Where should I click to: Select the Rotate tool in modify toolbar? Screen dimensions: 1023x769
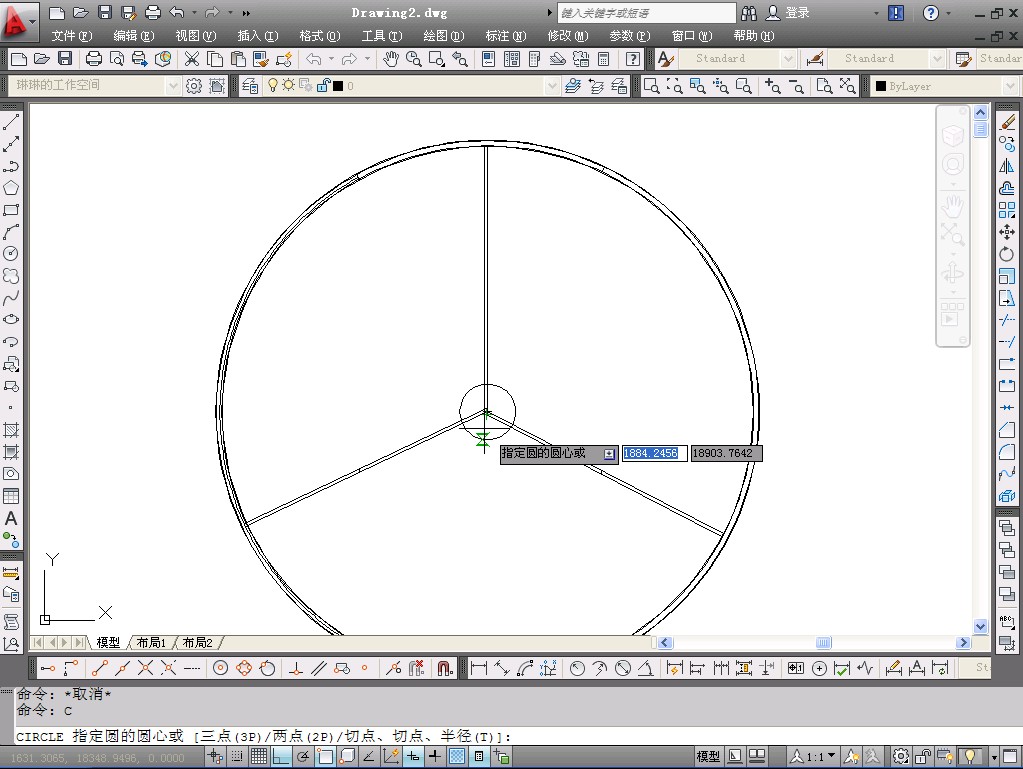click(1006, 254)
